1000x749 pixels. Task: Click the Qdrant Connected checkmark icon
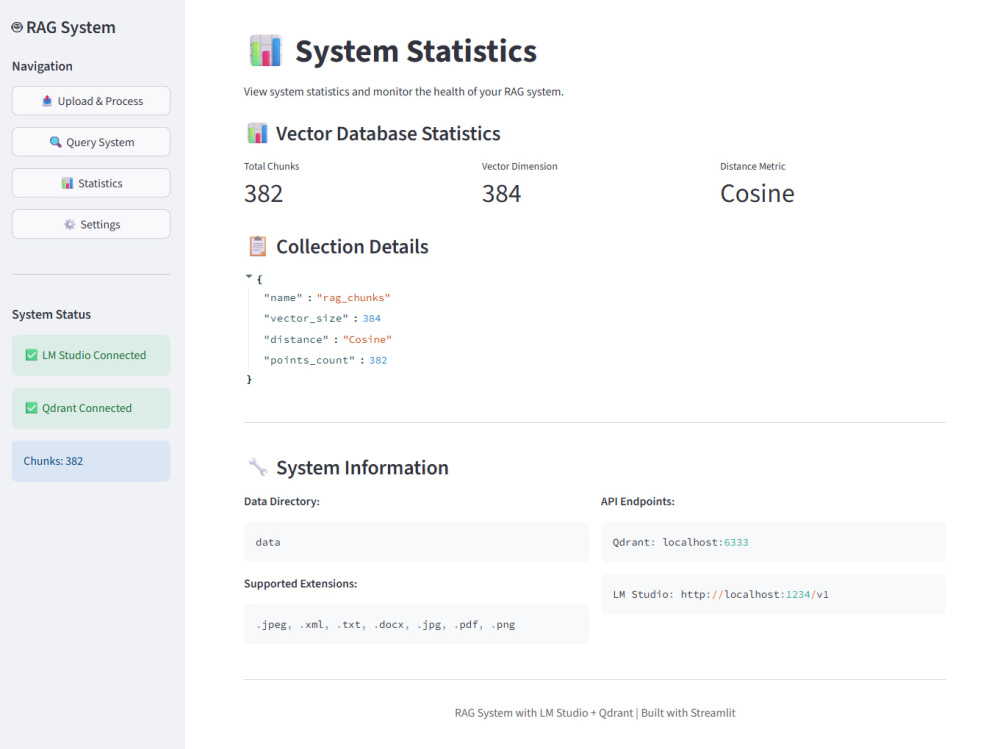point(31,408)
